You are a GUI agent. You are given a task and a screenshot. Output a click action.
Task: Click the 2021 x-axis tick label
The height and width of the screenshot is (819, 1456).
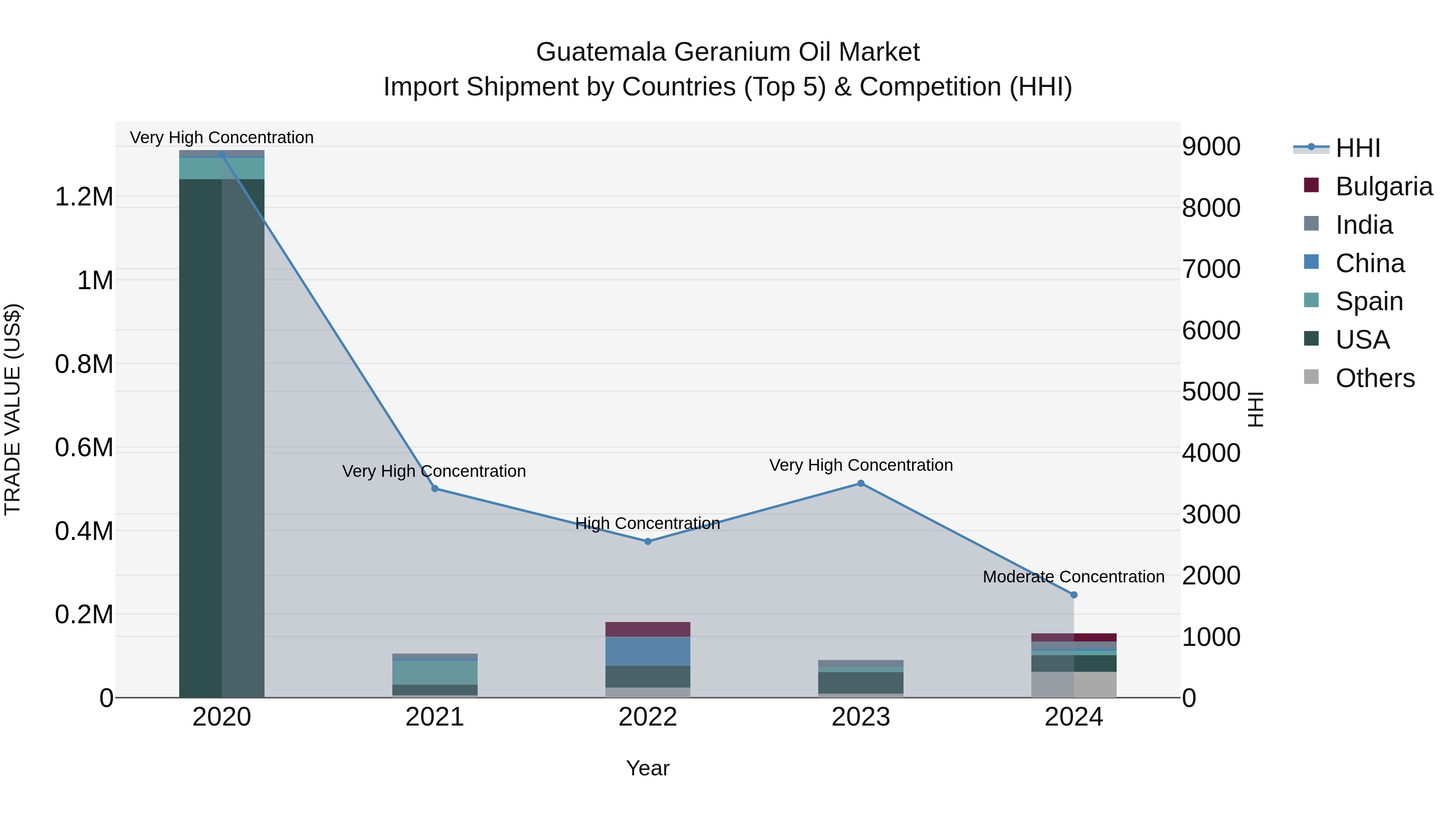tap(435, 717)
